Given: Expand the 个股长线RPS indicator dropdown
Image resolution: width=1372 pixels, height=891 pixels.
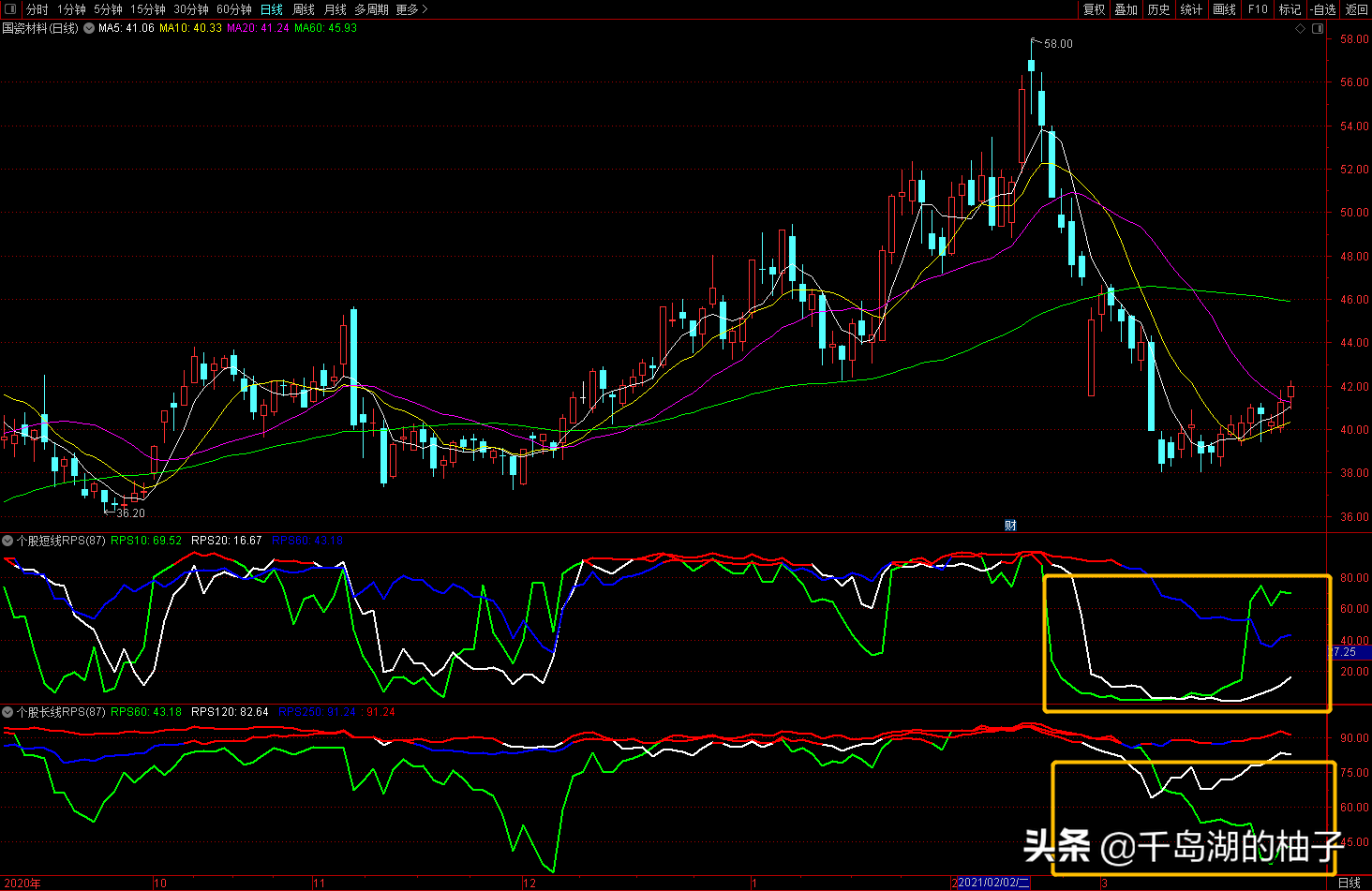Looking at the screenshot, I should click(x=7, y=712).
